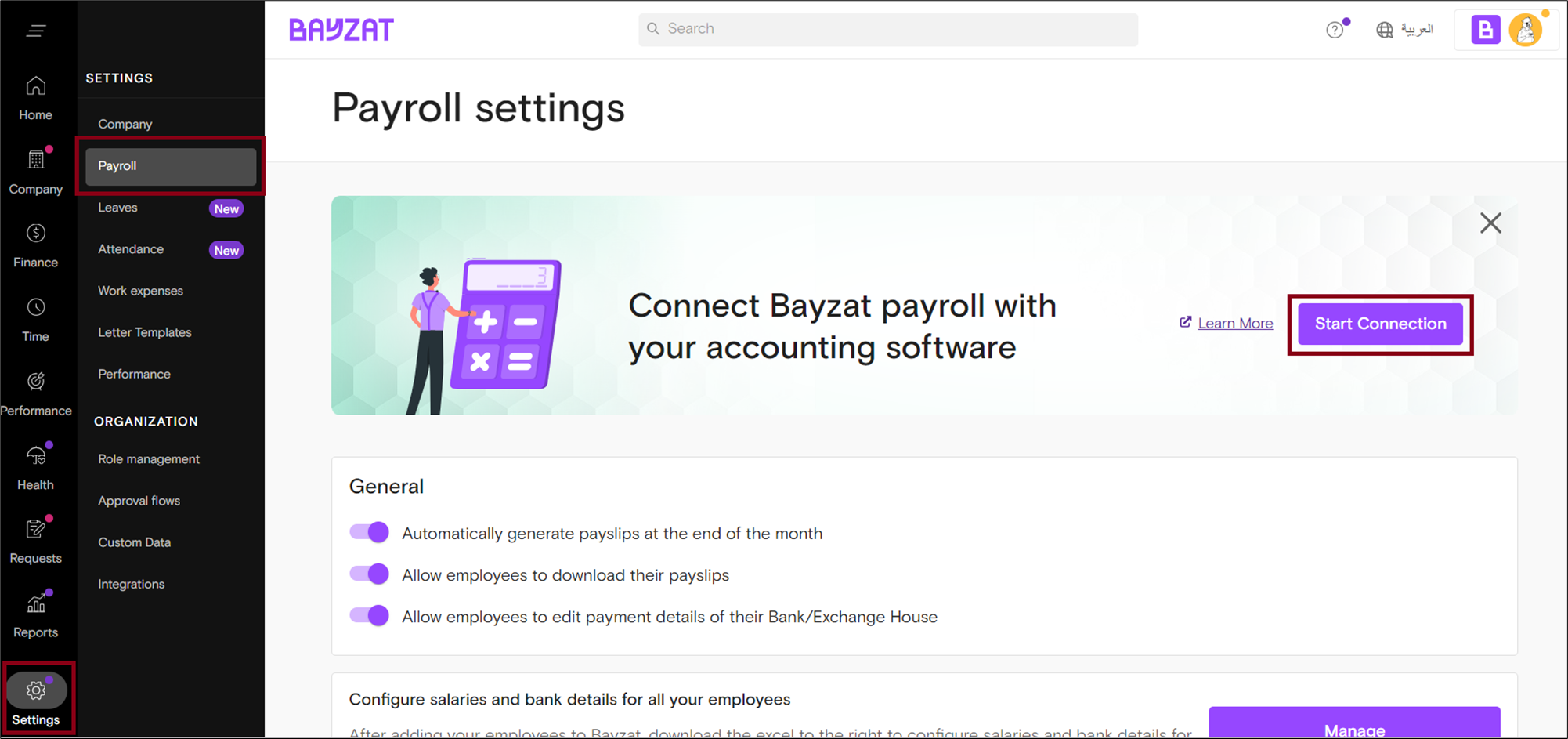Click the Search input field
1568x739 pixels.
click(887, 29)
